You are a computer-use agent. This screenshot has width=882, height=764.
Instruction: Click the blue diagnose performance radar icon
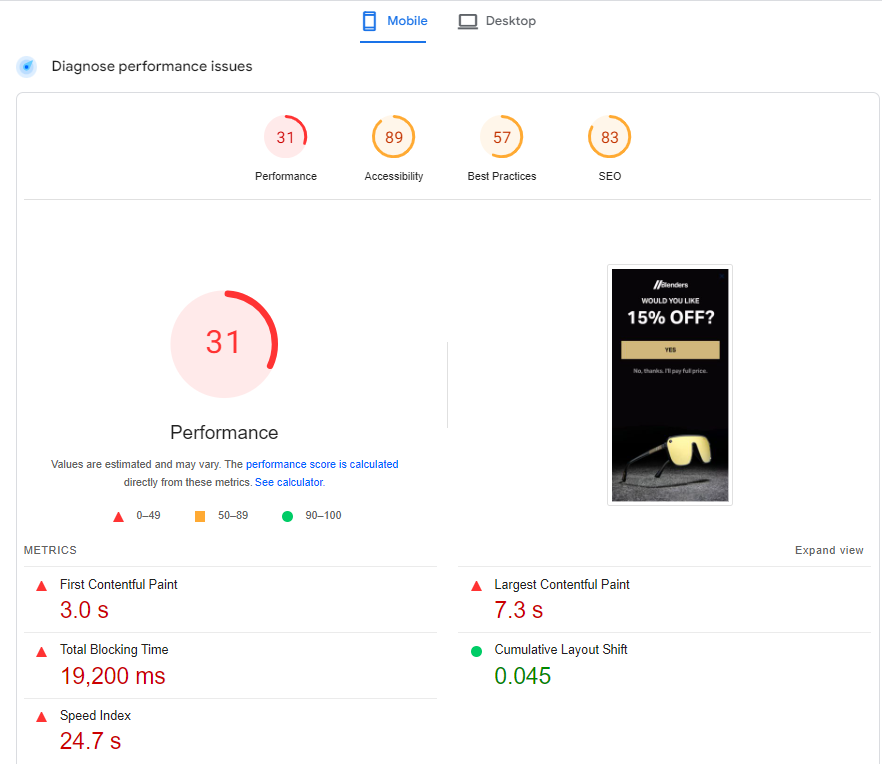coord(26,66)
